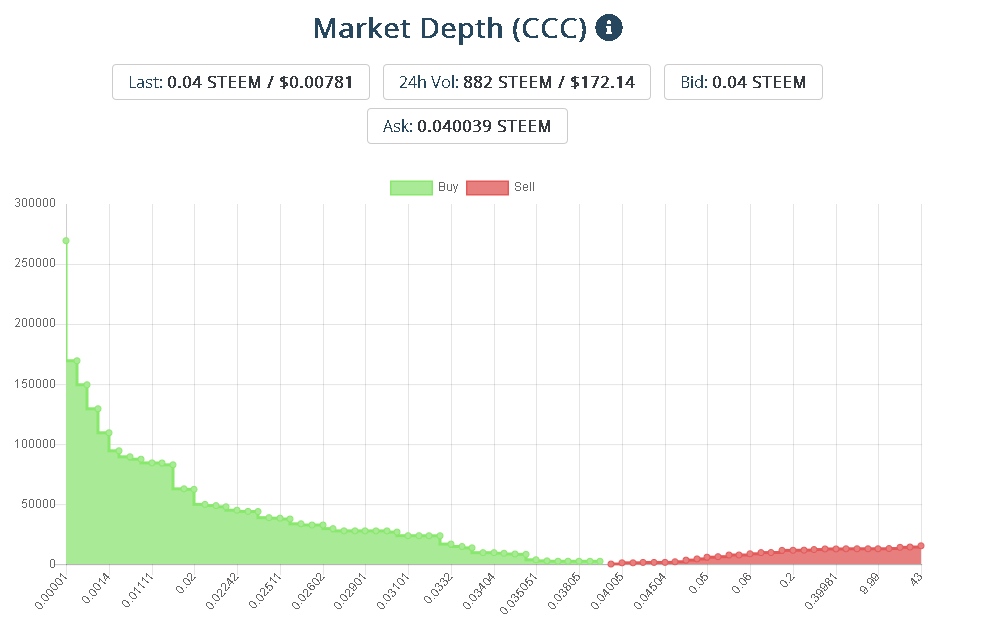1000x624 pixels.
Task: Click the 300000 label on y-axis
Action: click(x=36, y=203)
